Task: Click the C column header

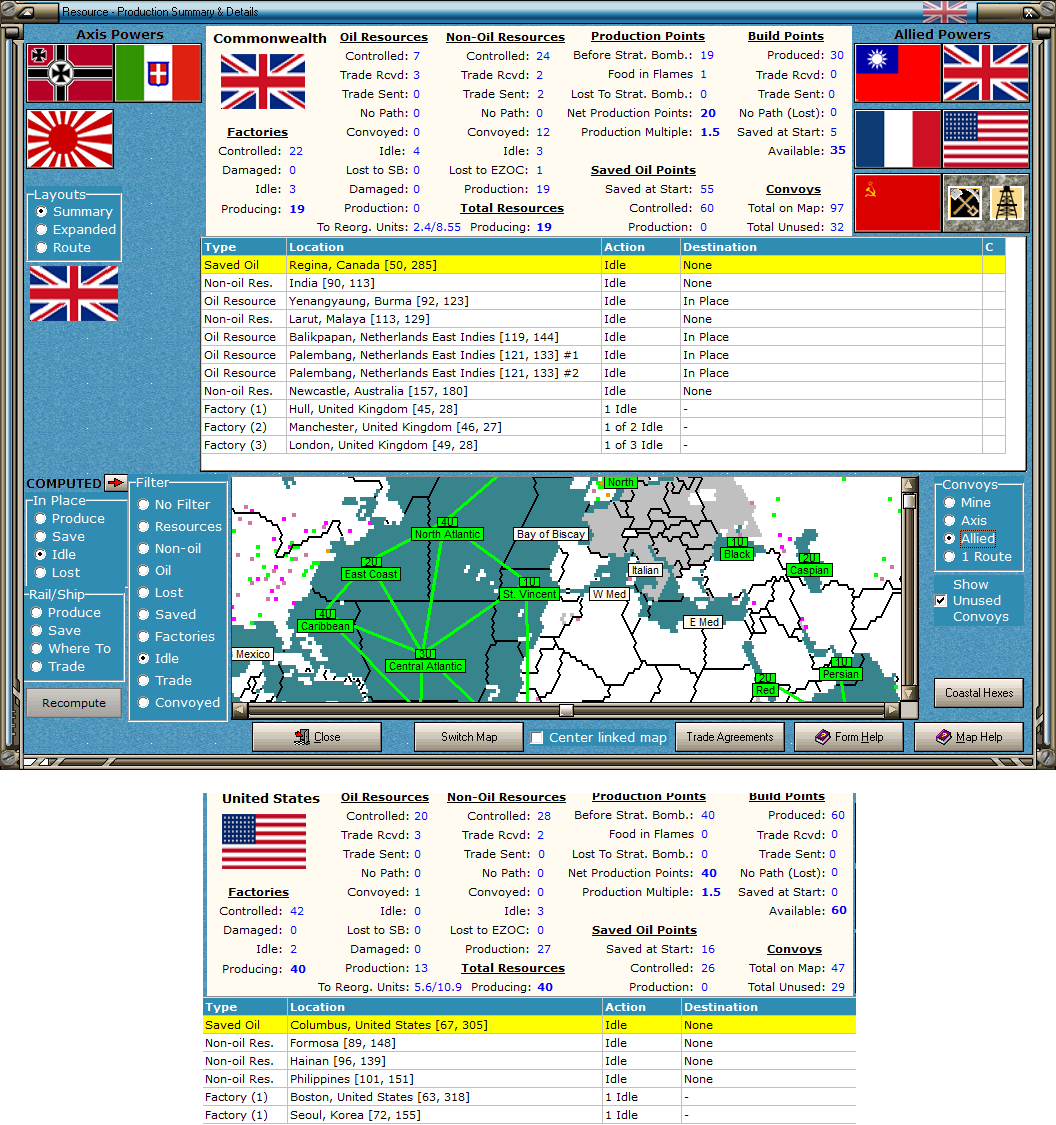Action: coord(994,247)
